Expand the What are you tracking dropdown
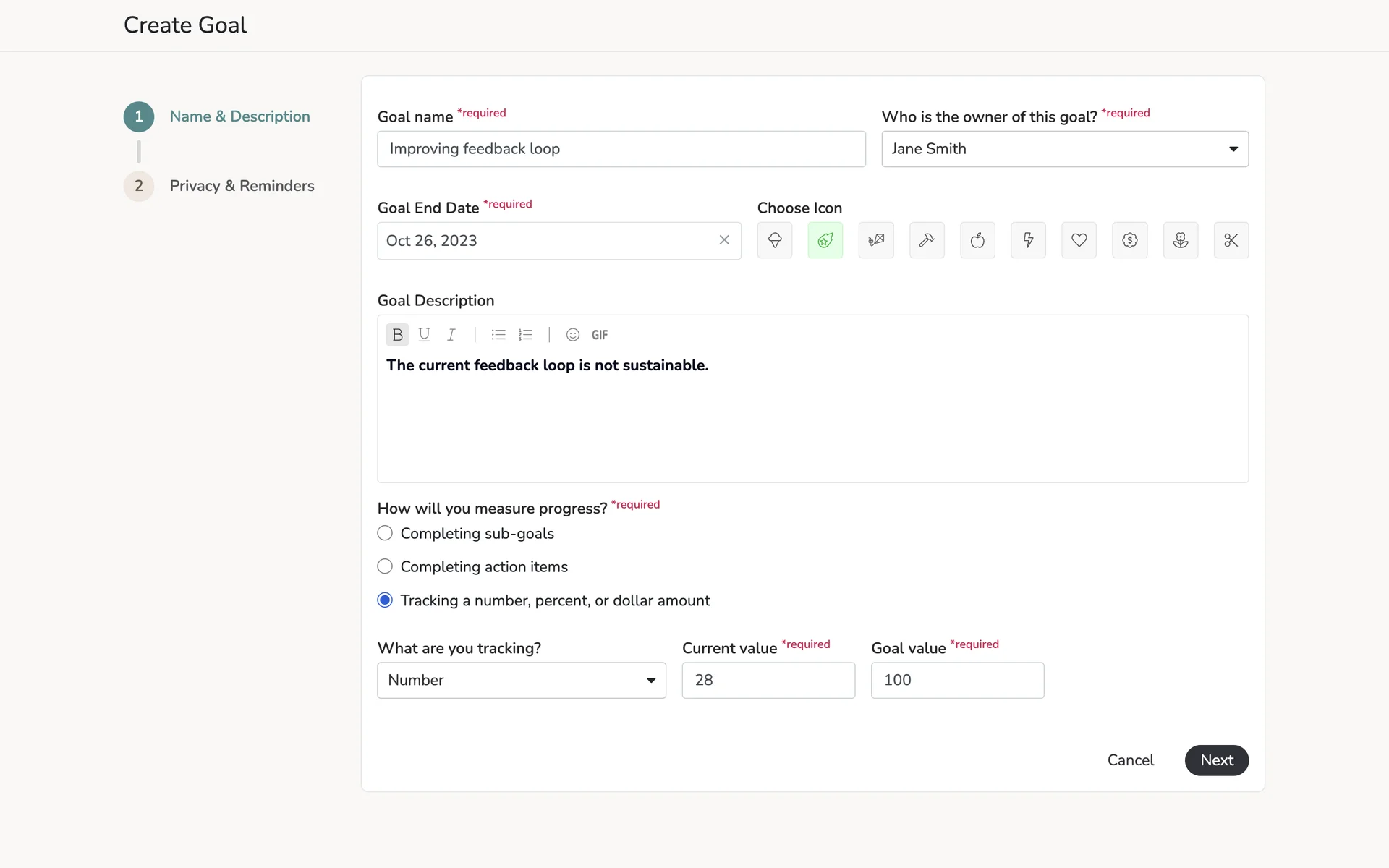The image size is (1389, 868). click(521, 681)
